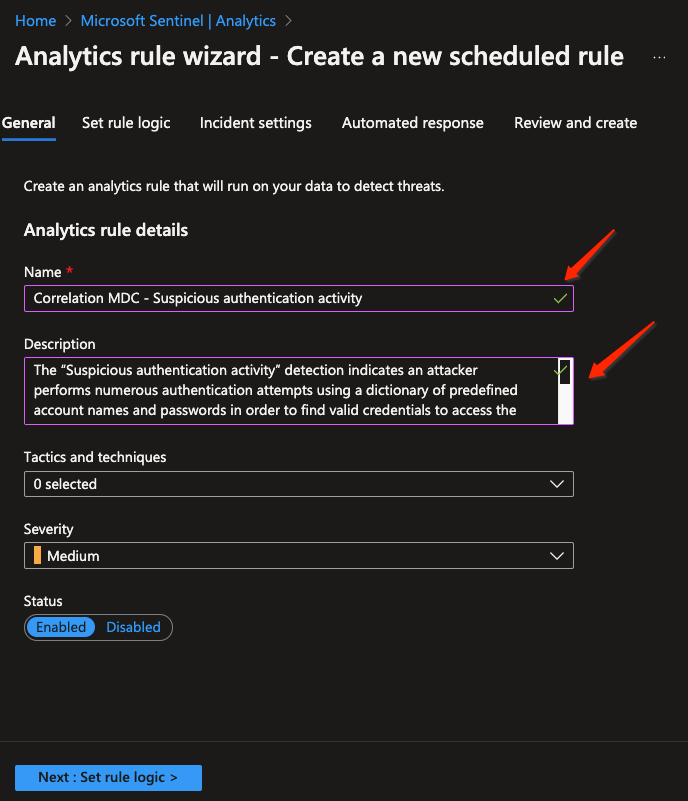The height and width of the screenshot is (801, 688).
Task: Open the Incident settings tab
Action: click(255, 123)
